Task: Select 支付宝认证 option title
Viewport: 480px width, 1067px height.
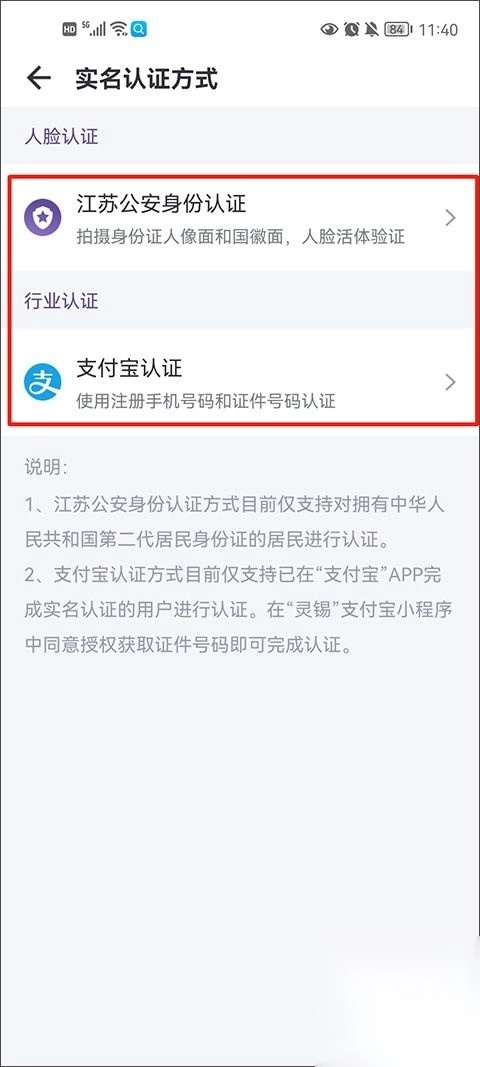Action: tap(129, 368)
